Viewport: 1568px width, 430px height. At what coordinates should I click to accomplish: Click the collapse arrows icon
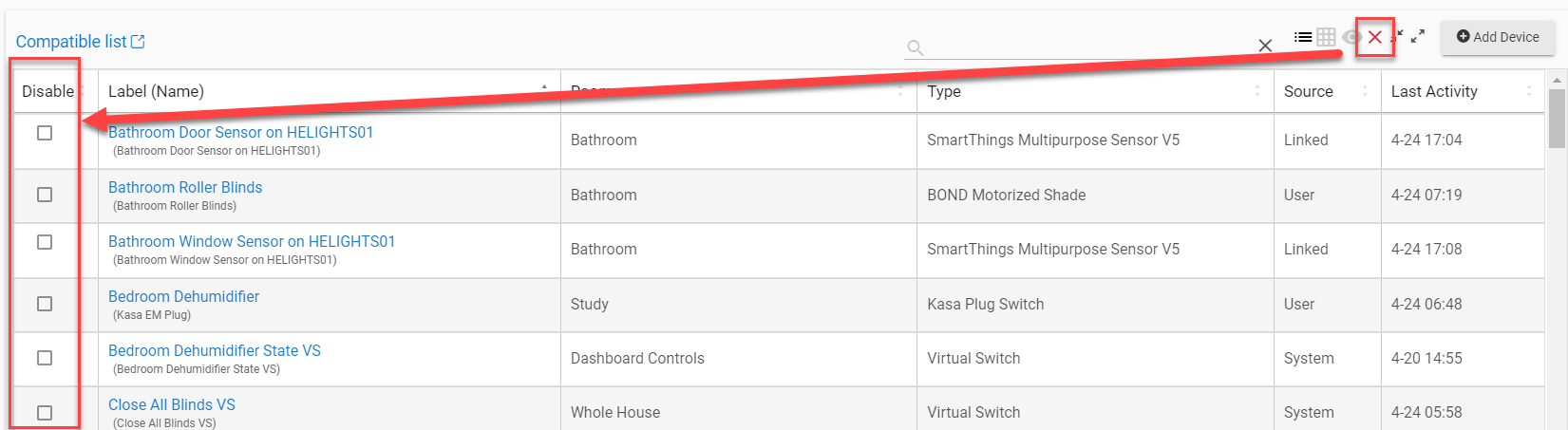click(1397, 37)
